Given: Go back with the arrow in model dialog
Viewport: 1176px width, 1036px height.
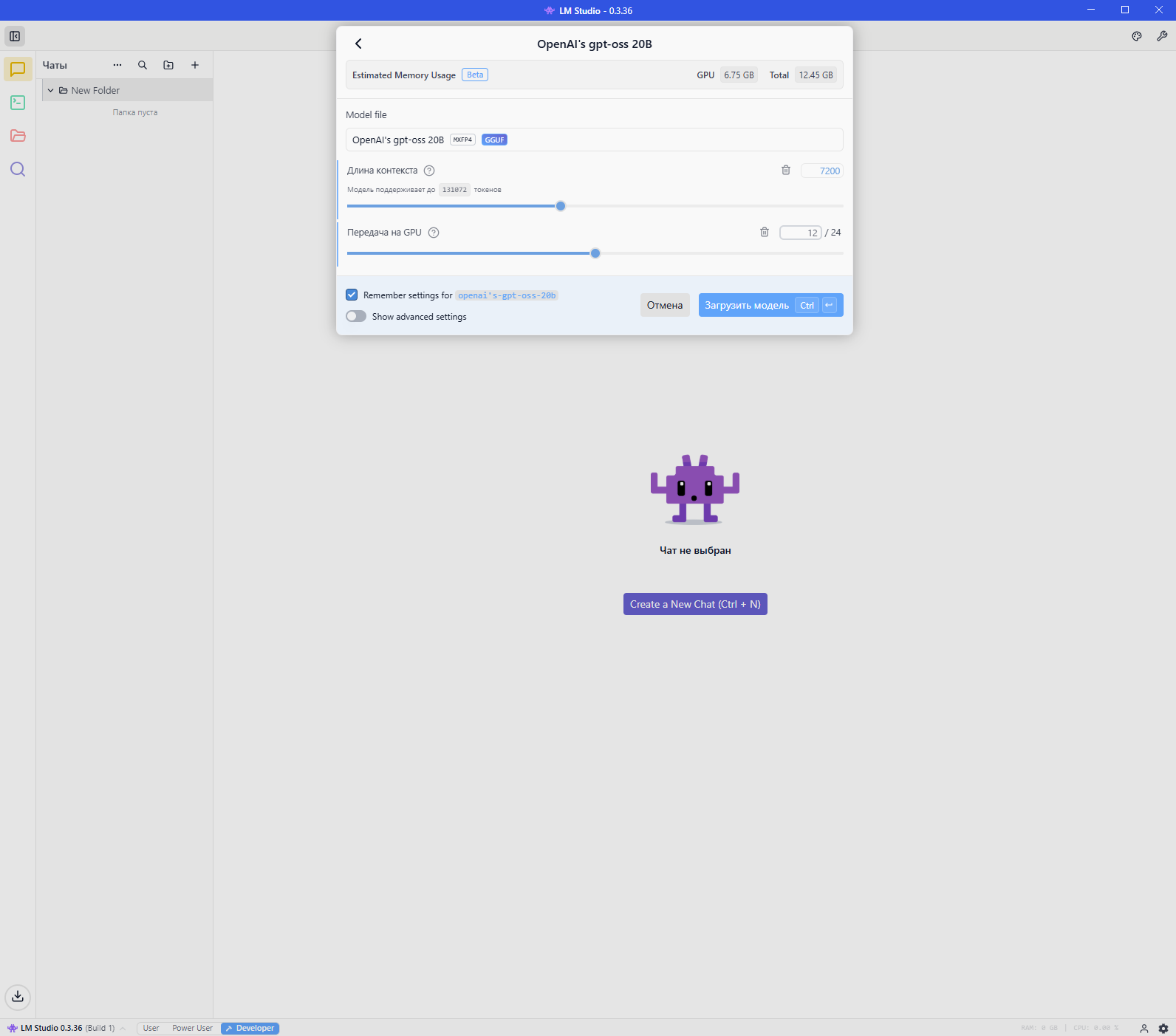Looking at the screenshot, I should tap(358, 44).
